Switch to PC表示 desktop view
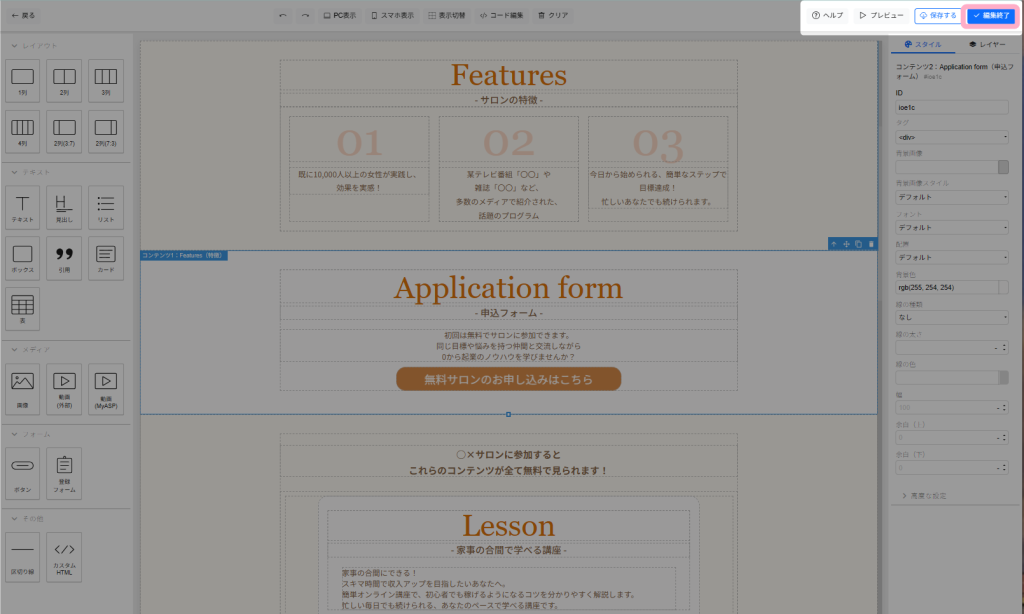 click(339, 16)
